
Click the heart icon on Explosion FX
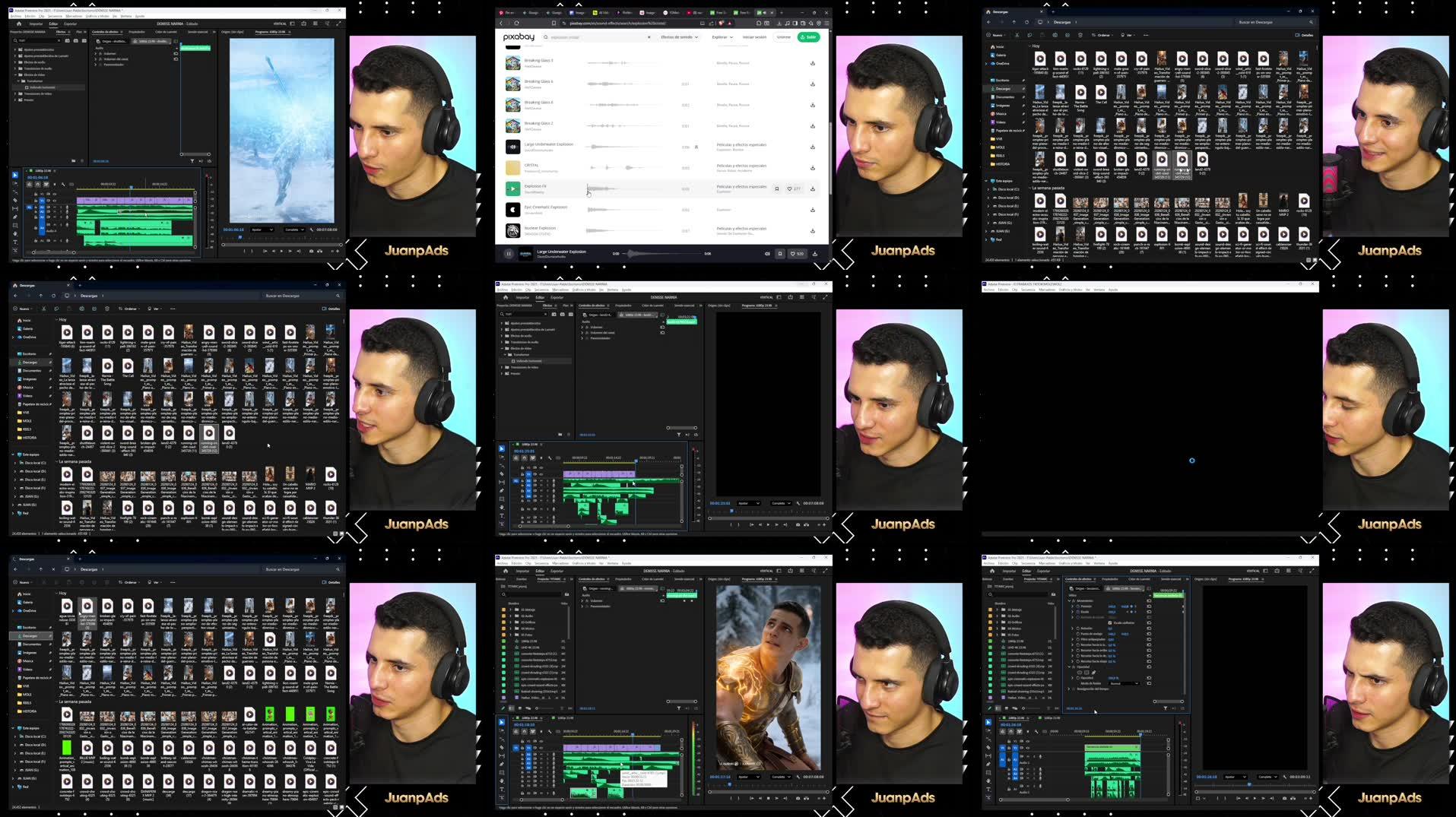789,188
